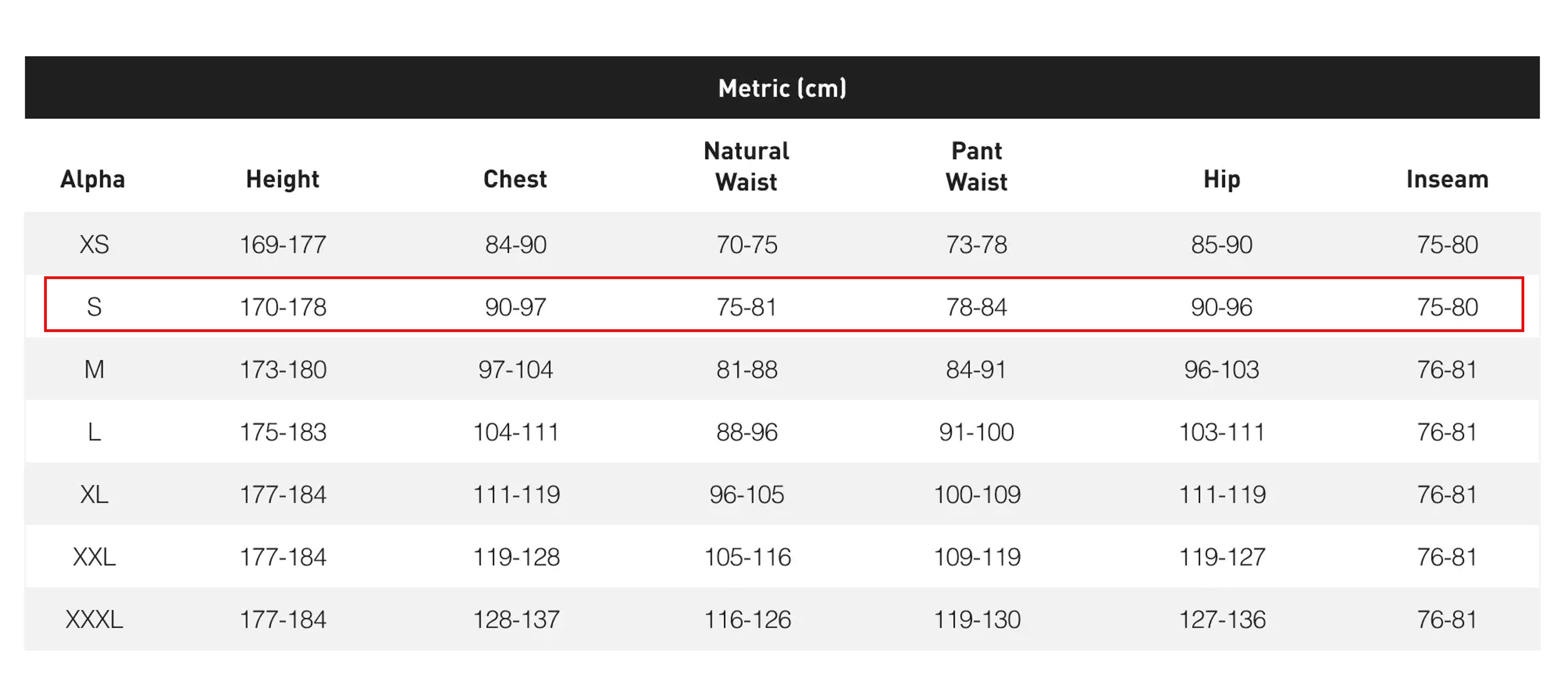Image resolution: width=1568 pixels, height=692 pixels.
Task: Select the L size row label
Action: click(94, 432)
